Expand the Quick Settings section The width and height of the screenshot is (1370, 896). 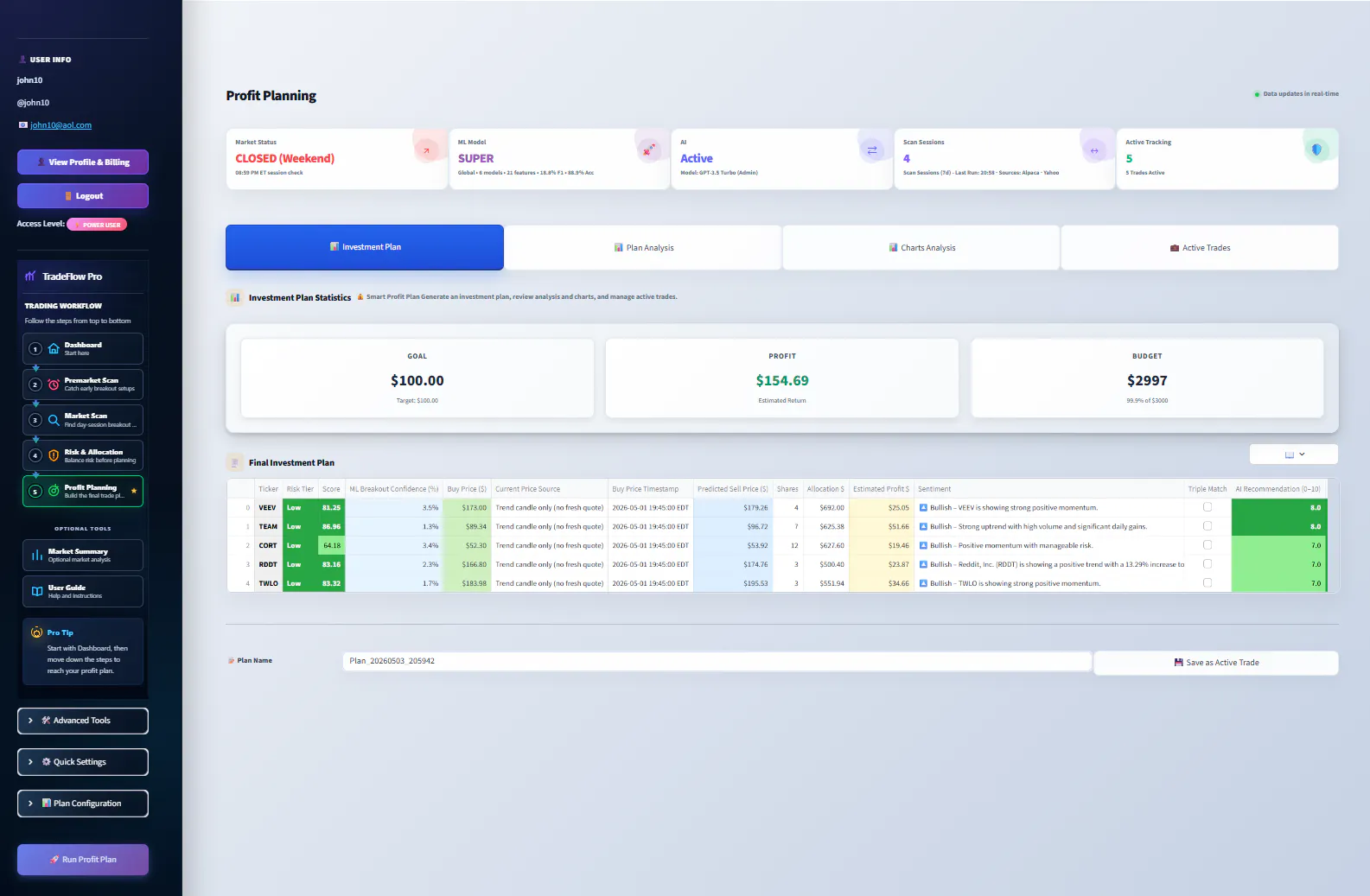tap(83, 762)
